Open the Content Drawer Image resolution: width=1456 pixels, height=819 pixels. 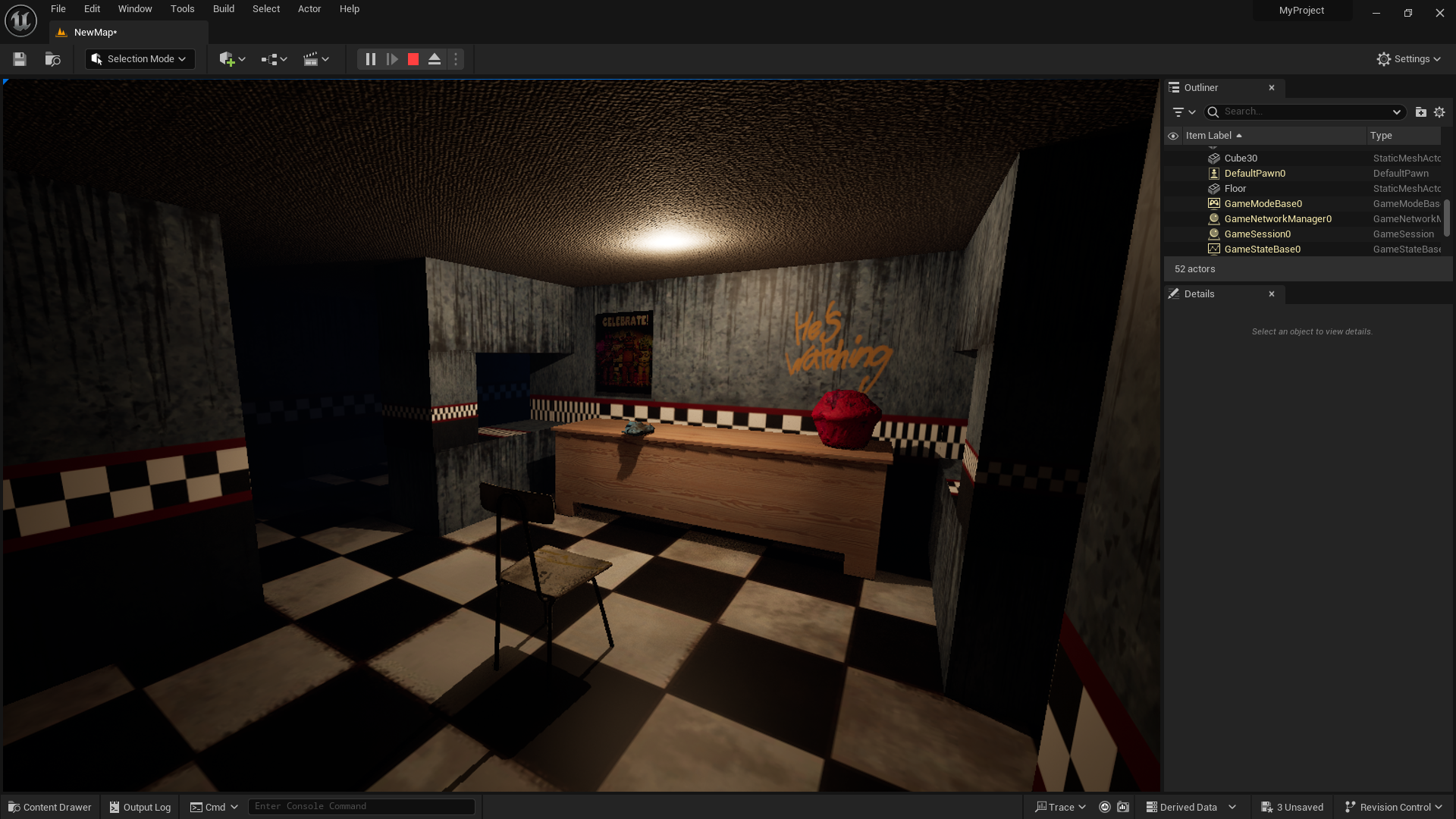pyautogui.click(x=50, y=807)
